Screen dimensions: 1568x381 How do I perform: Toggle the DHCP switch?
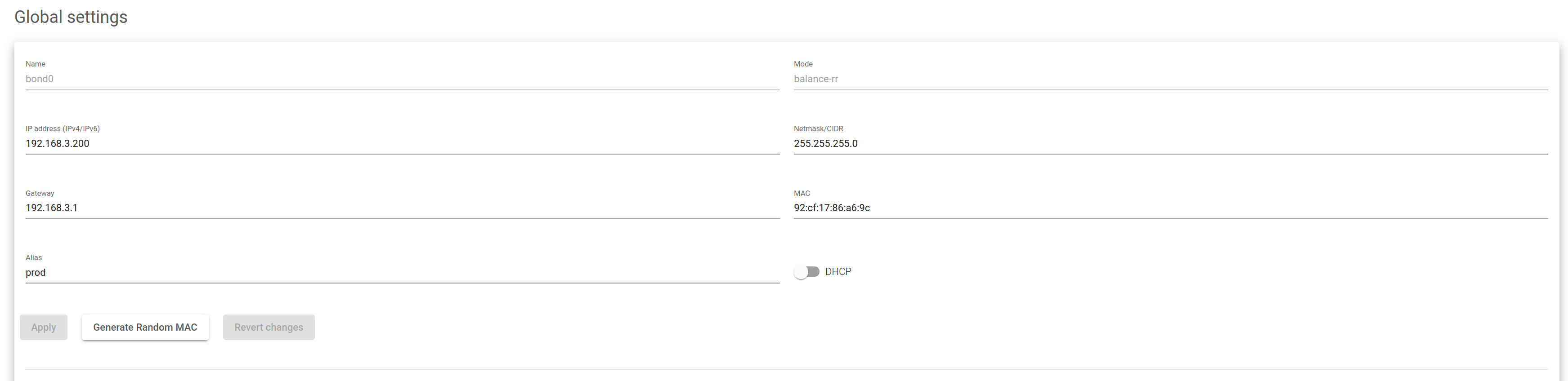806,272
